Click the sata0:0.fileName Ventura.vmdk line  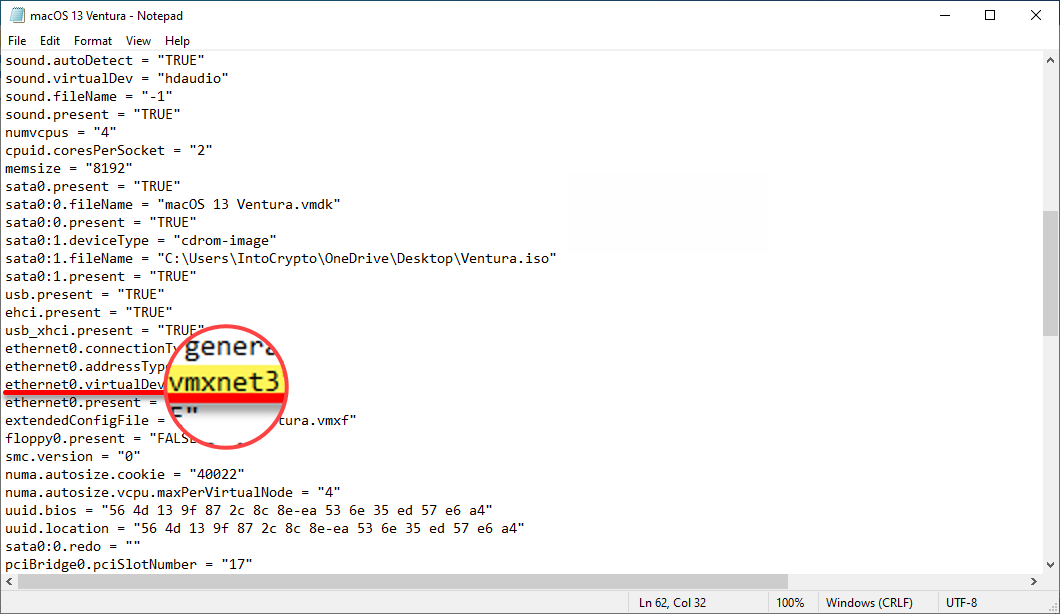tap(173, 204)
